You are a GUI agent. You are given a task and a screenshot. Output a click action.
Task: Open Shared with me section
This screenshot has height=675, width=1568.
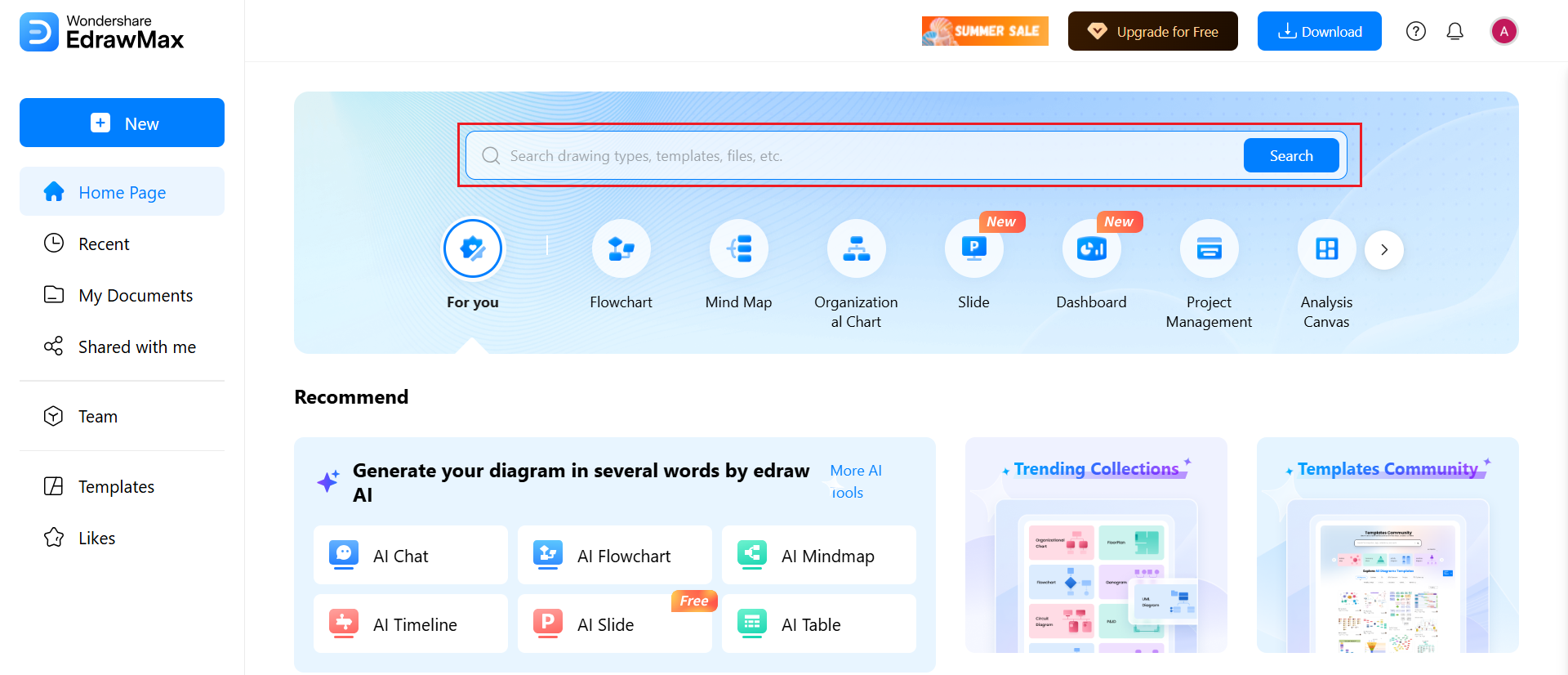(122, 346)
